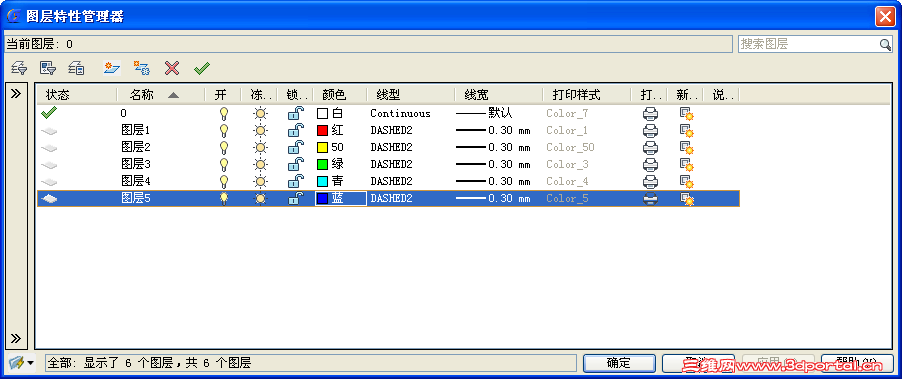Screen dimensions: 902x379
Task: Turn off 图层1 with its lightbulb
Action: 224,131
